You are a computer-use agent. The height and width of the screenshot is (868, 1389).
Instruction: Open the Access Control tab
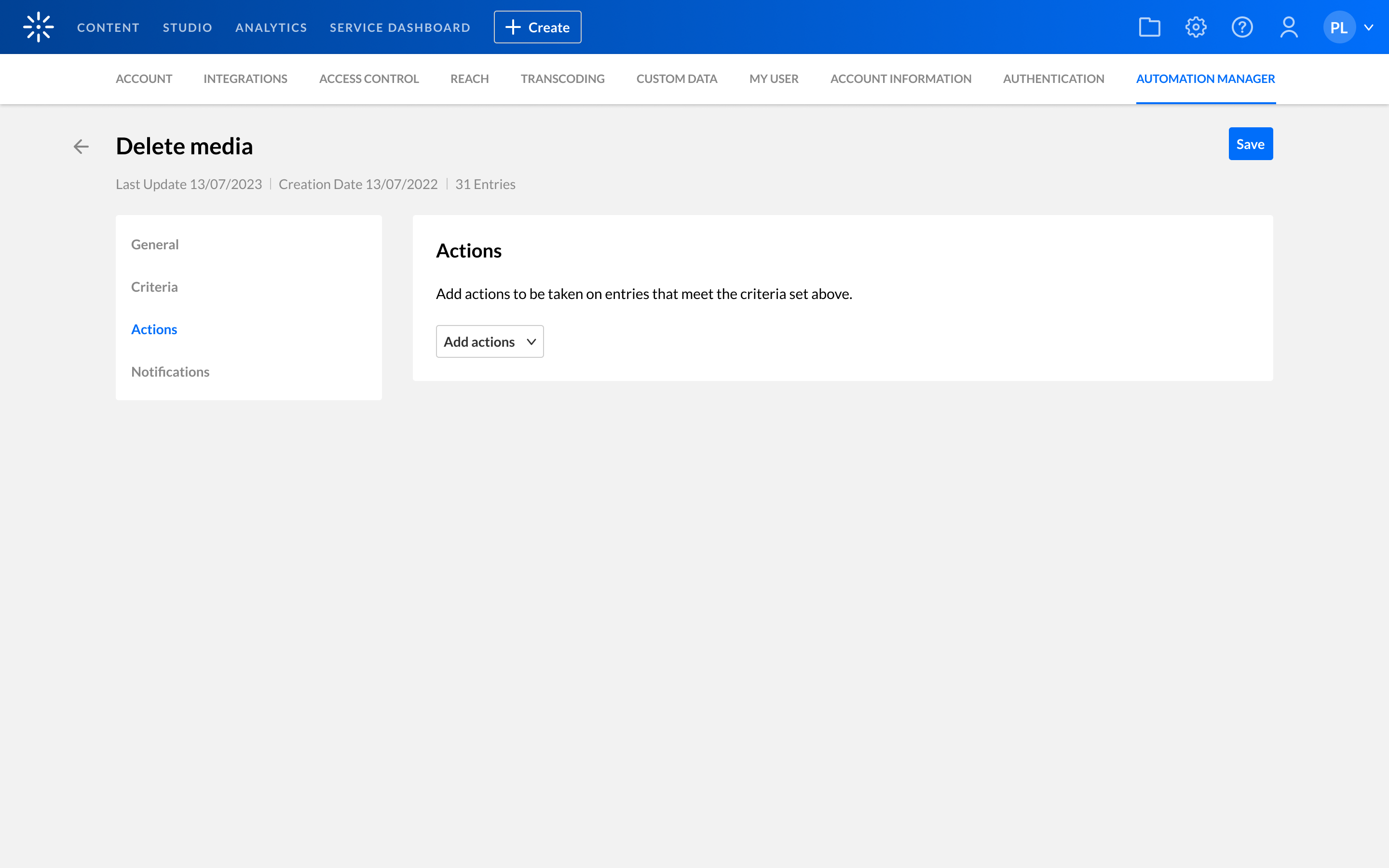point(368,79)
